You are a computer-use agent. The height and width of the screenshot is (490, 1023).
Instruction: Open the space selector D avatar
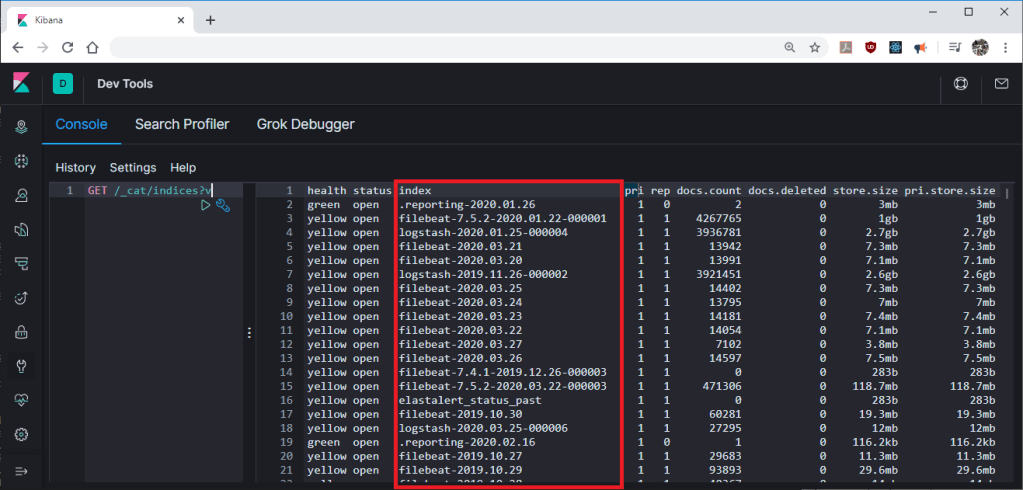[x=63, y=84]
